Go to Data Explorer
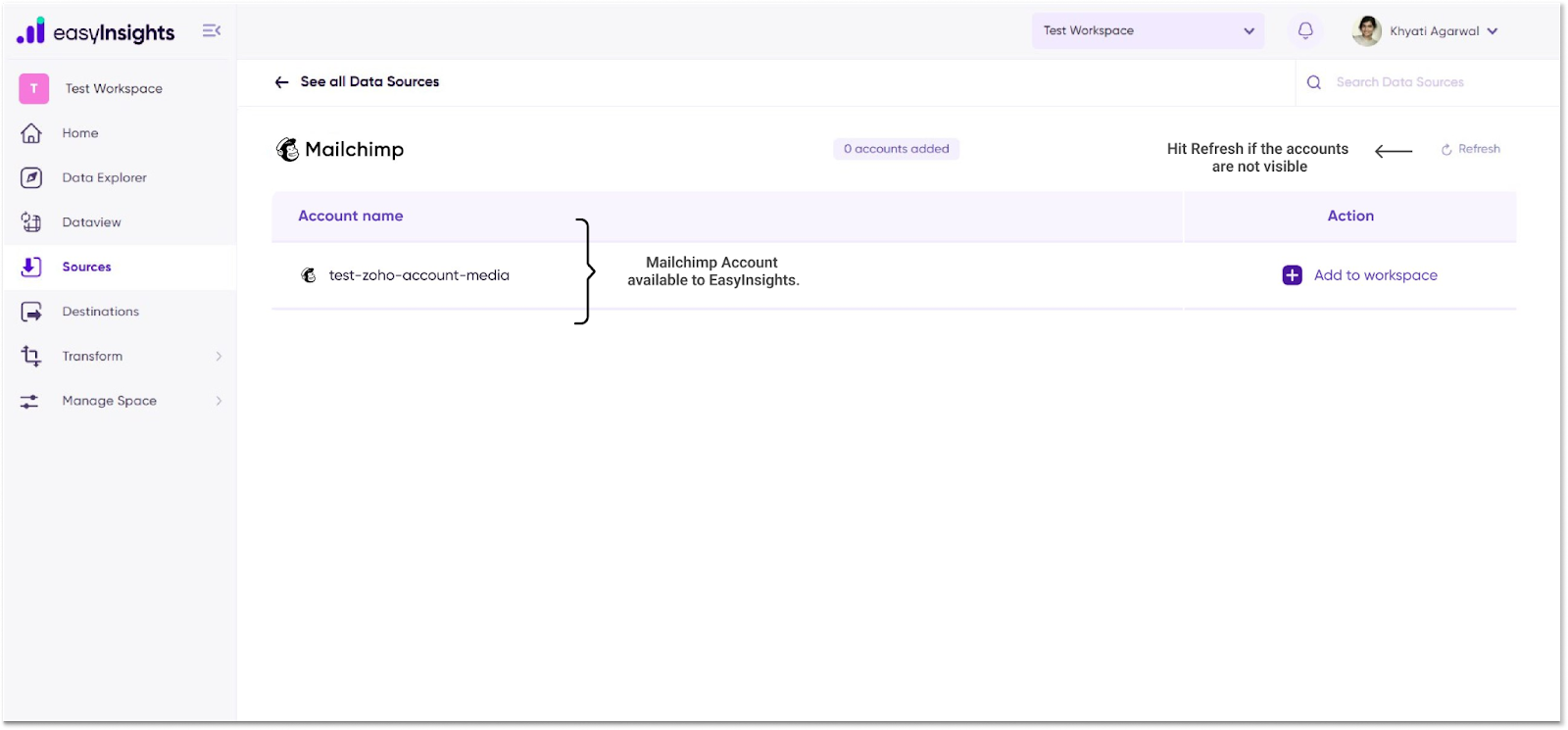The height and width of the screenshot is (730, 1568). [x=105, y=177]
